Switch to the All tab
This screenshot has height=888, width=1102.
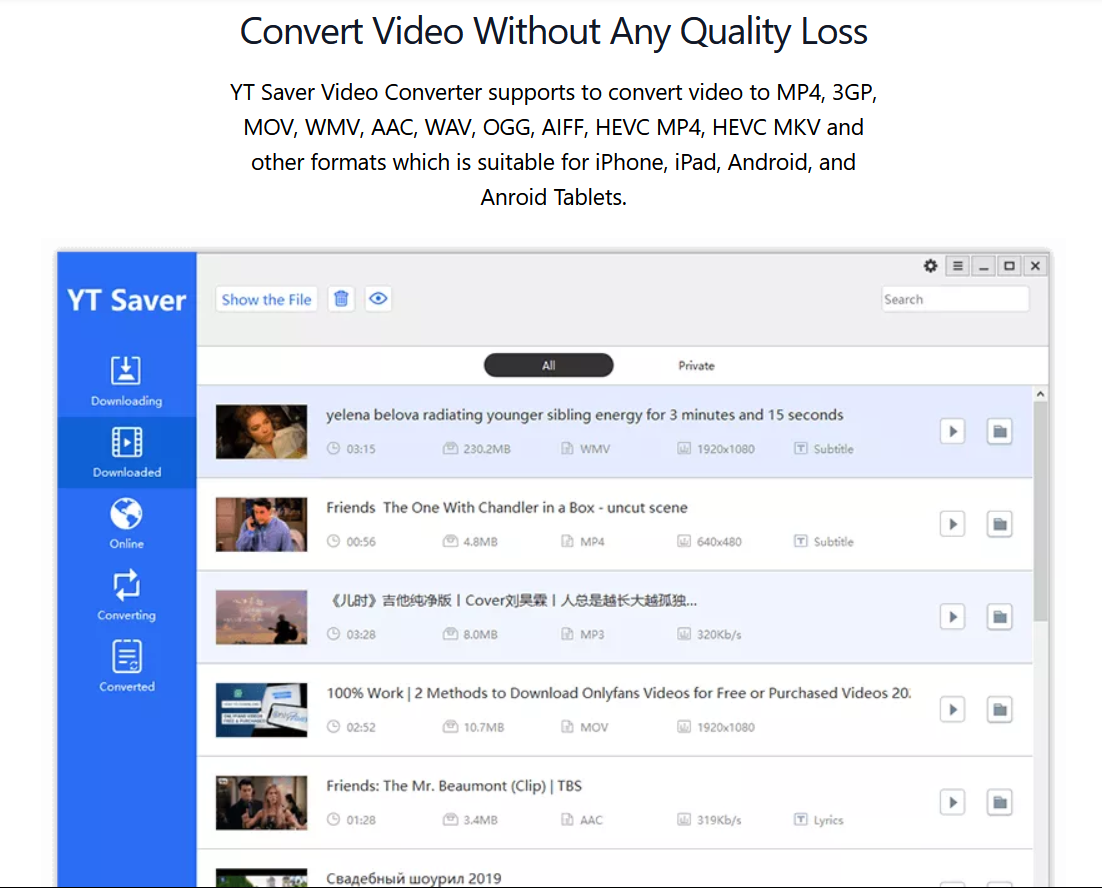coord(548,365)
